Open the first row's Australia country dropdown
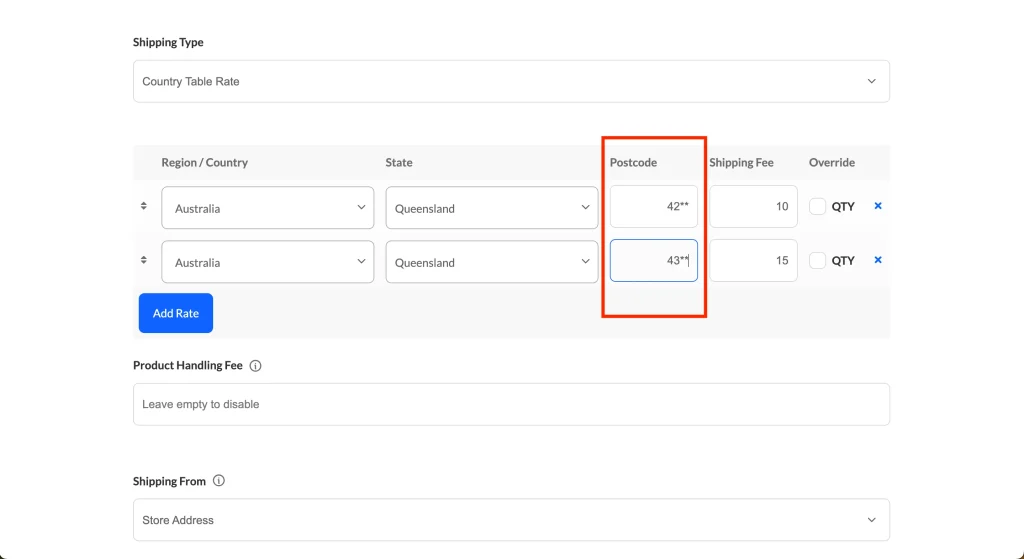Image resolution: width=1024 pixels, height=559 pixels. [x=267, y=208]
